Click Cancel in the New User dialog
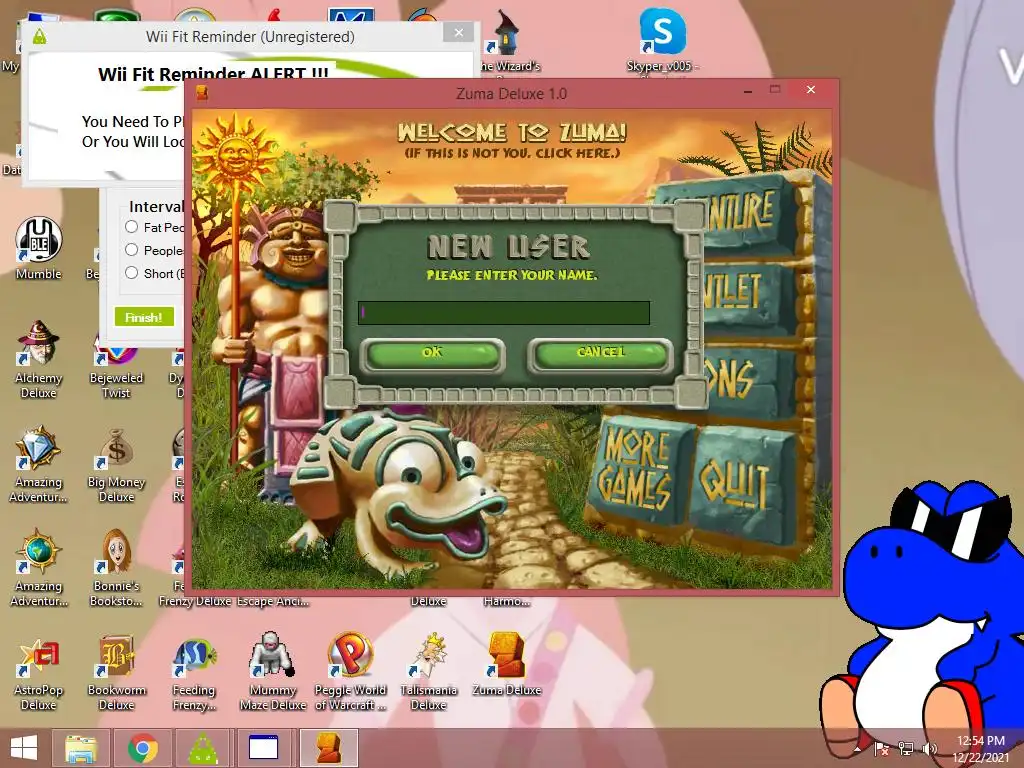 click(600, 355)
